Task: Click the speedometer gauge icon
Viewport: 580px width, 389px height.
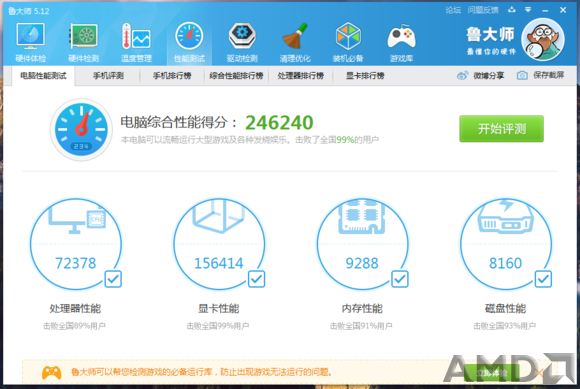Action: [81, 129]
